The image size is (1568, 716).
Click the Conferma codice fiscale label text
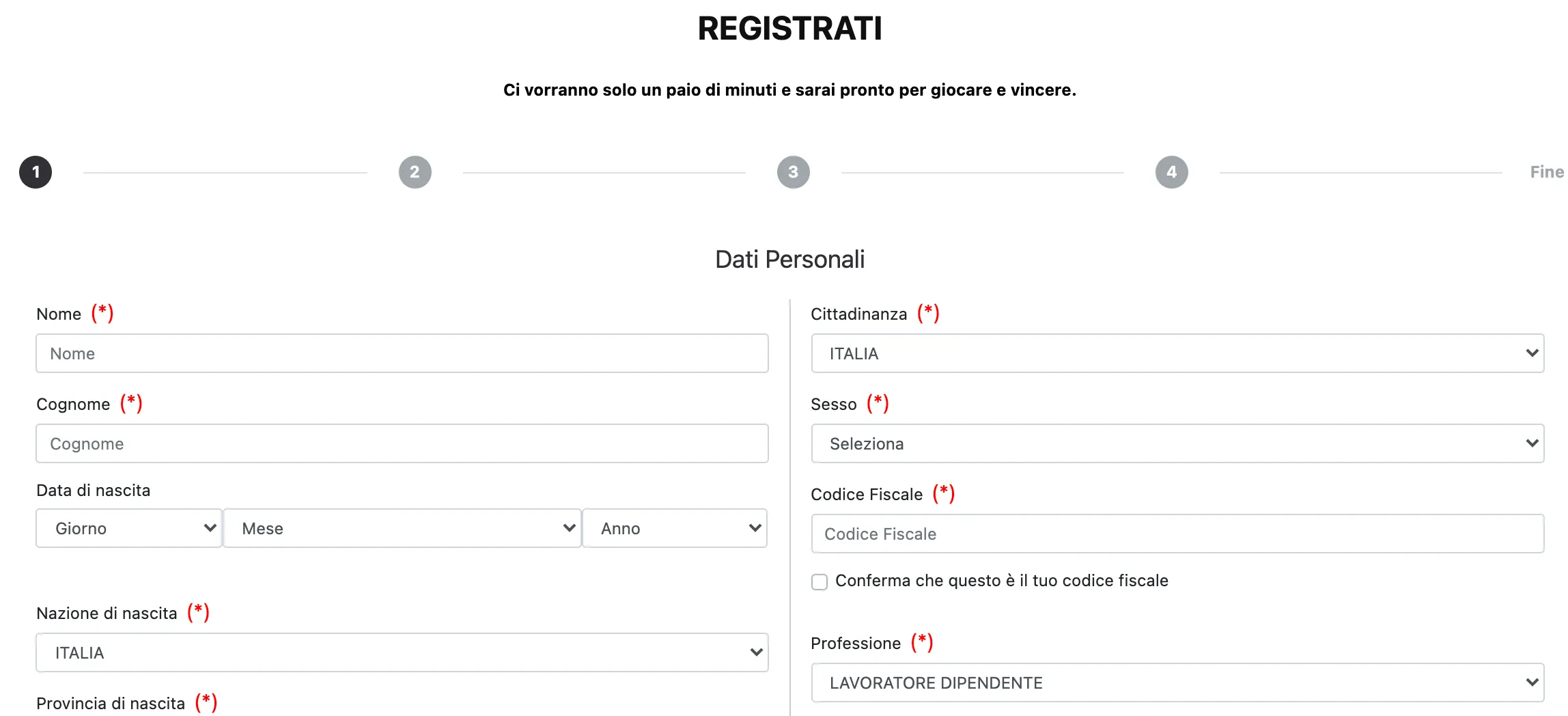1001,581
